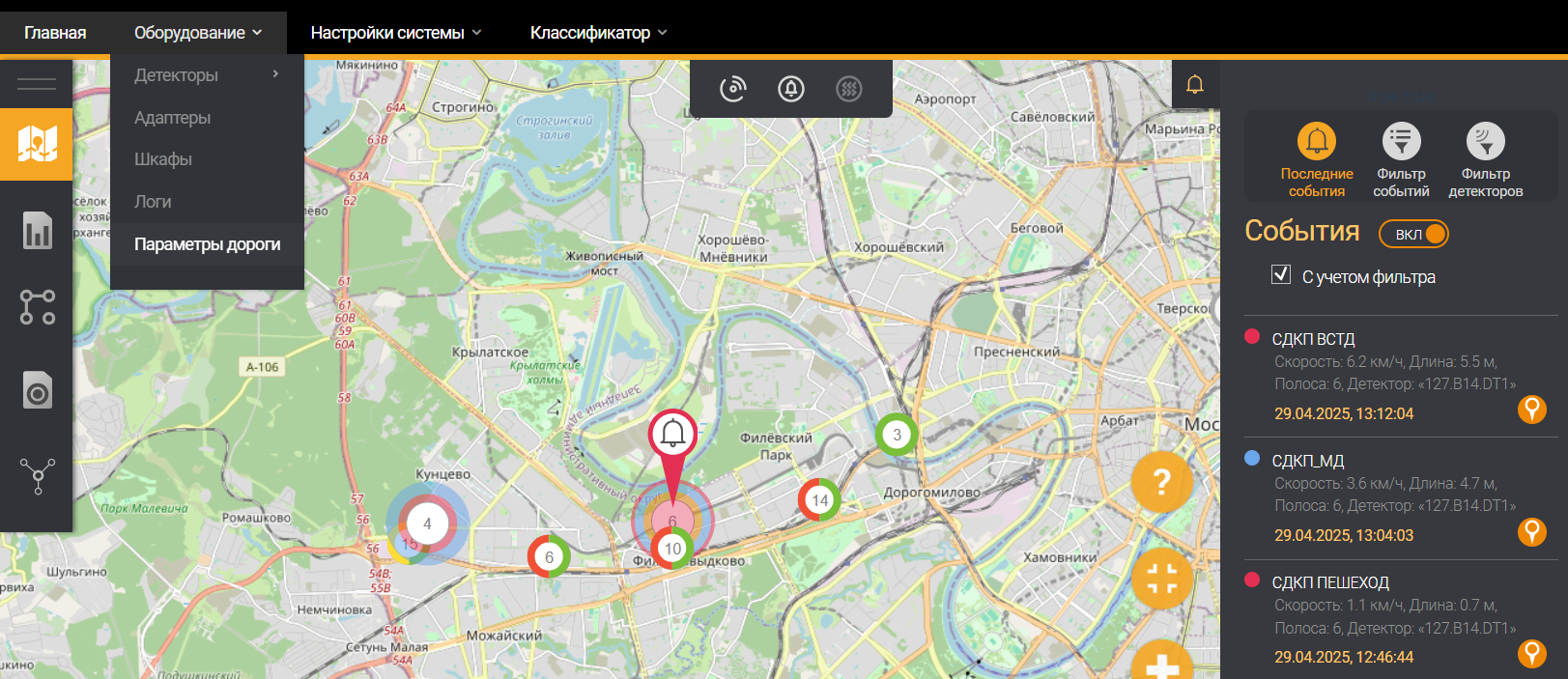
Task: Open the branching tree sidebar icon
Action: [x=37, y=475]
